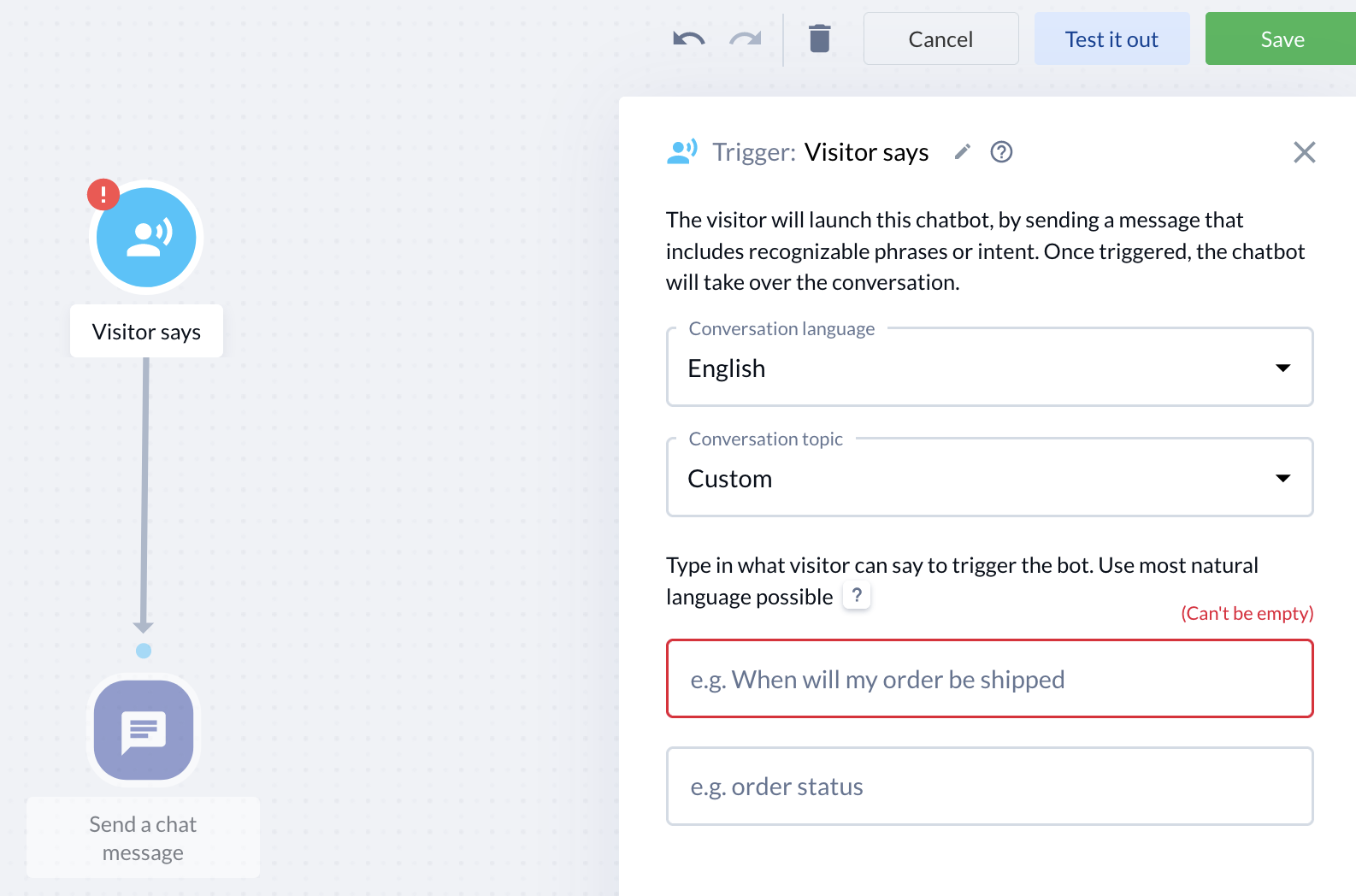Open the Conversation topic dropdown

click(989, 478)
